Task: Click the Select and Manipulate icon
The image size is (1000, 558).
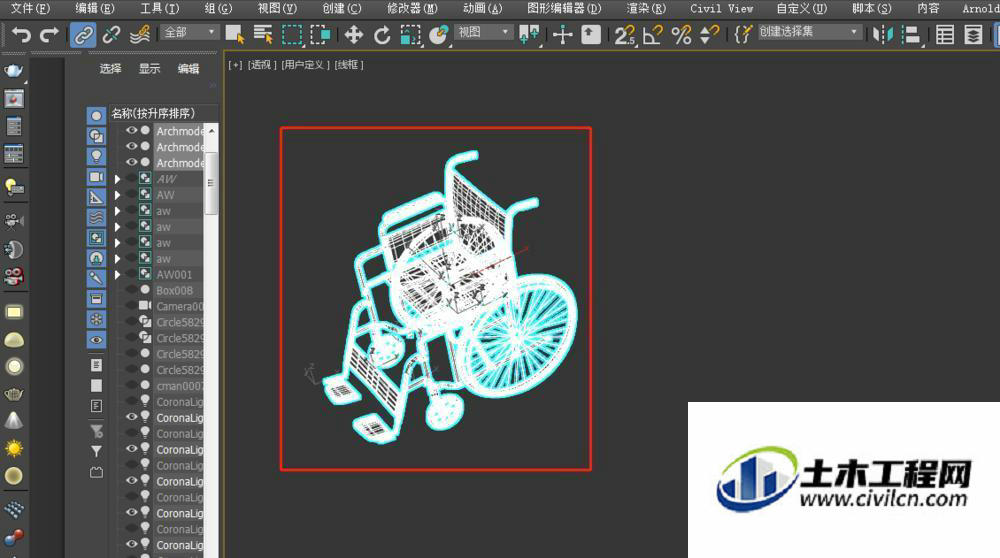Action: click(562, 34)
